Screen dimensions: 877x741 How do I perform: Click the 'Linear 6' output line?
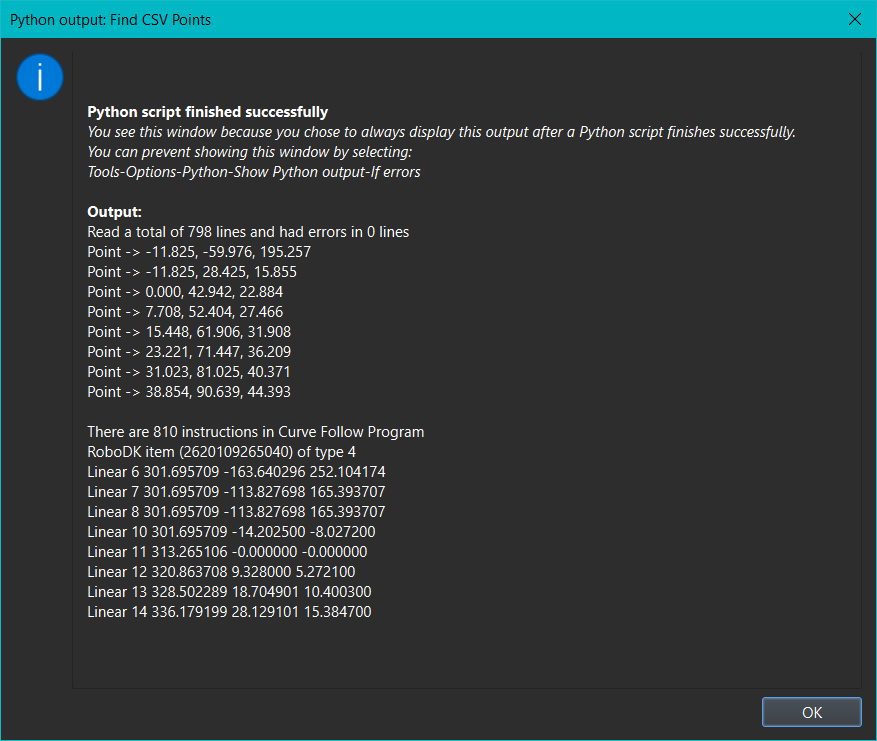click(236, 472)
